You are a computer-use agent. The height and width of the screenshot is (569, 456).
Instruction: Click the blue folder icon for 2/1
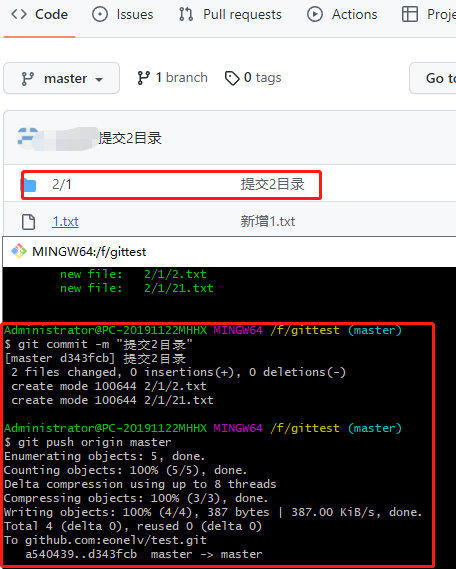[x=29, y=185]
